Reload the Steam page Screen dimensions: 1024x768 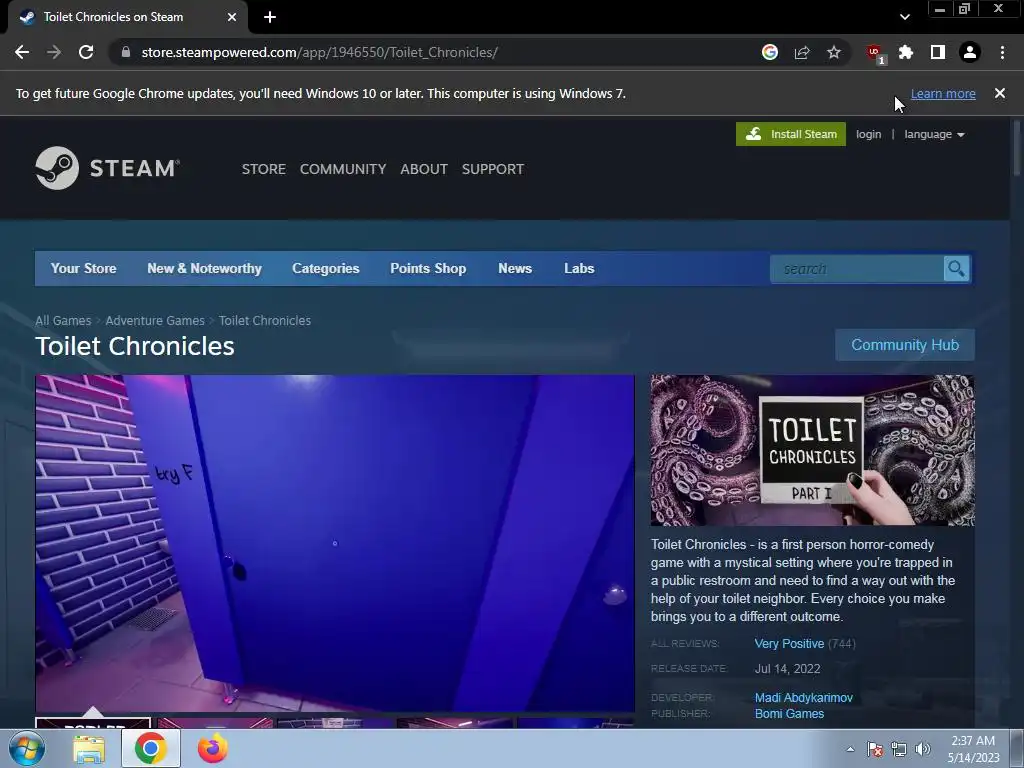(86, 52)
